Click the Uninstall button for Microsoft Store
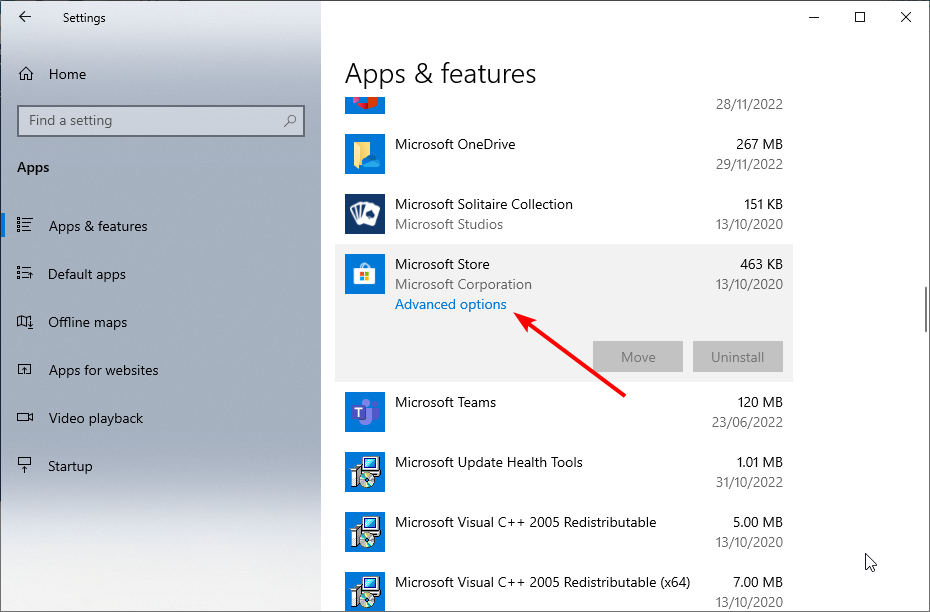Image resolution: width=930 pixels, height=612 pixels. click(738, 356)
